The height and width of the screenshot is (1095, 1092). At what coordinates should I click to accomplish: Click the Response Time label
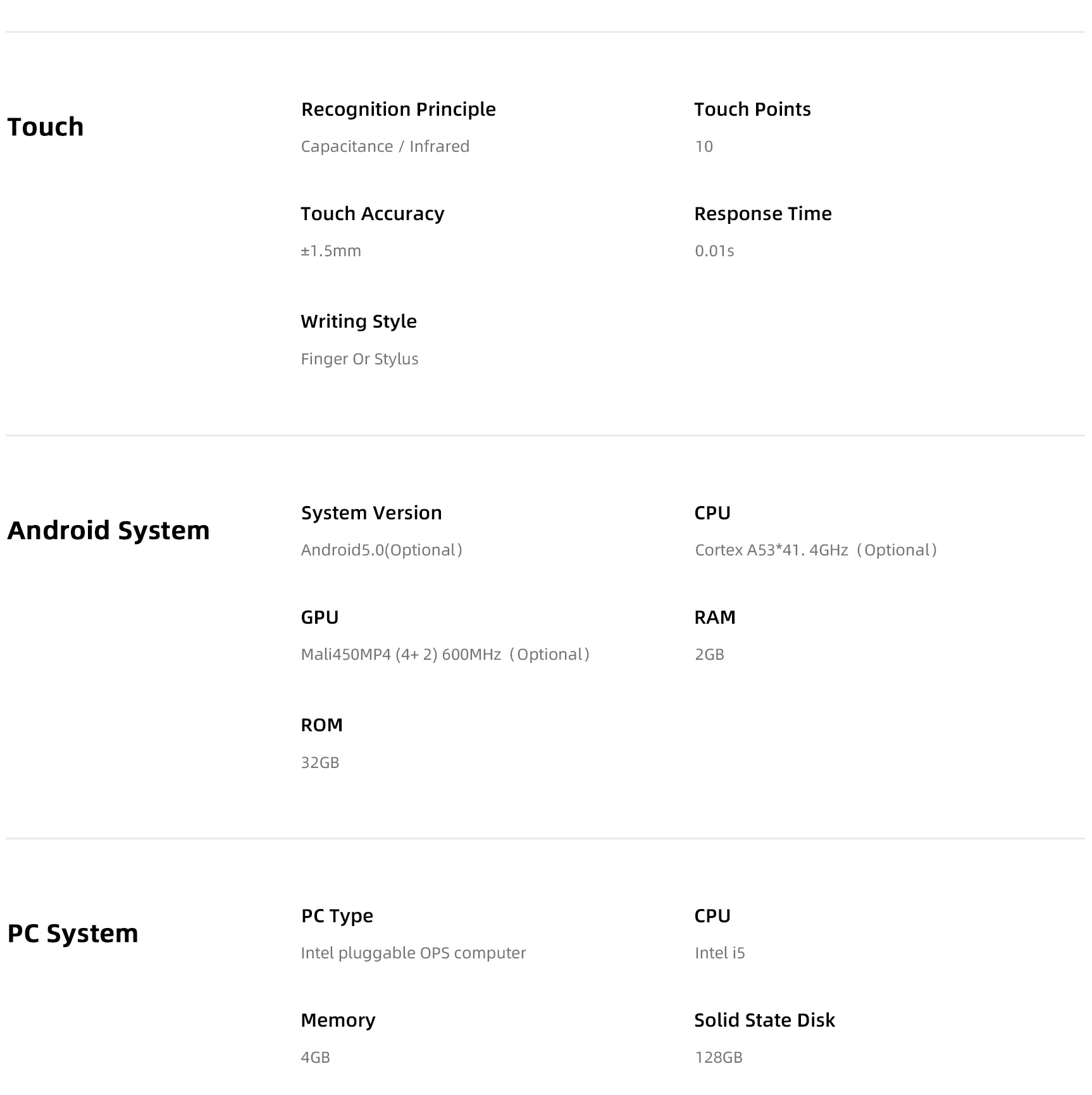[763, 214]
